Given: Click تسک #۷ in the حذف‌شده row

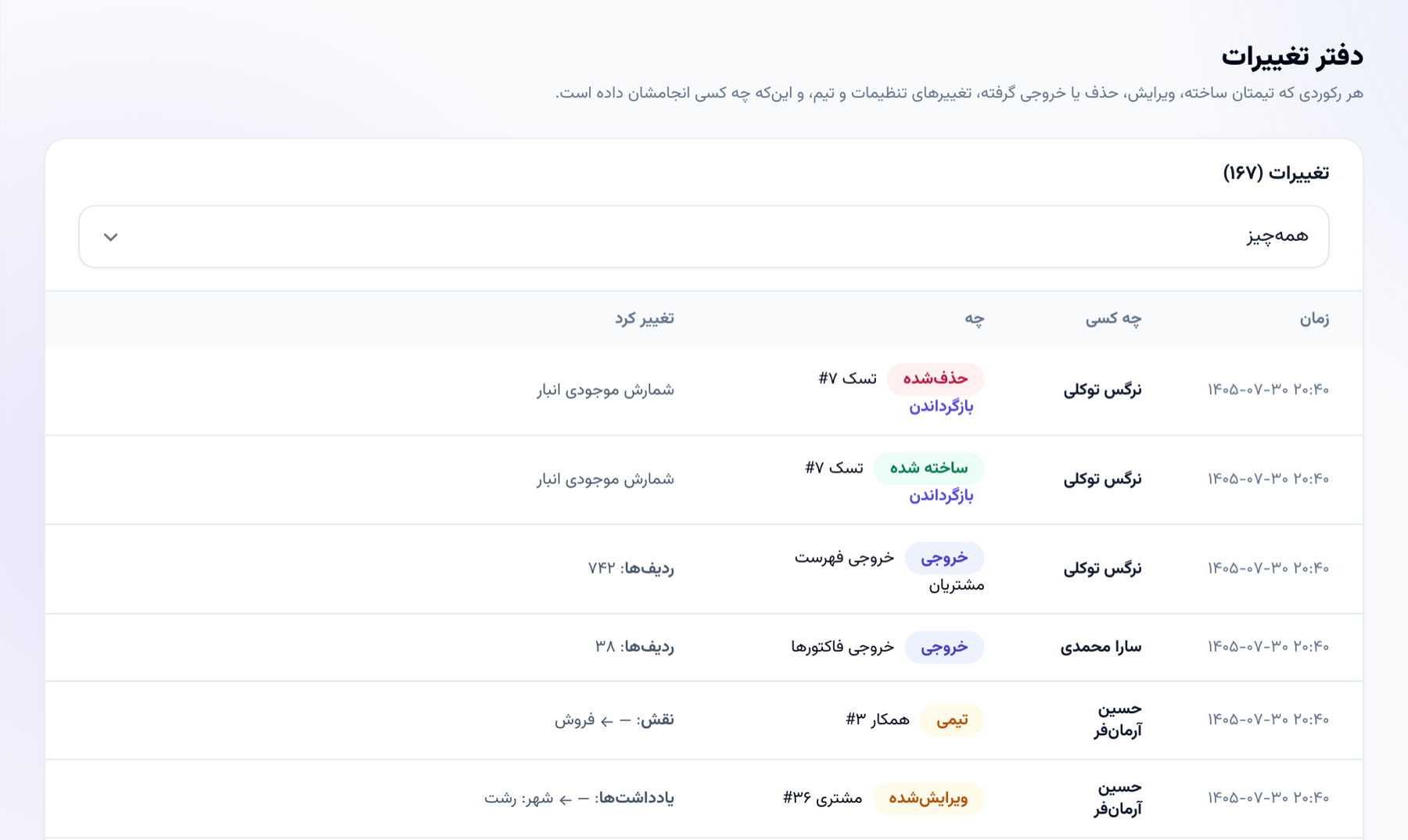Looking at the screenshot, I should (847, 379).
